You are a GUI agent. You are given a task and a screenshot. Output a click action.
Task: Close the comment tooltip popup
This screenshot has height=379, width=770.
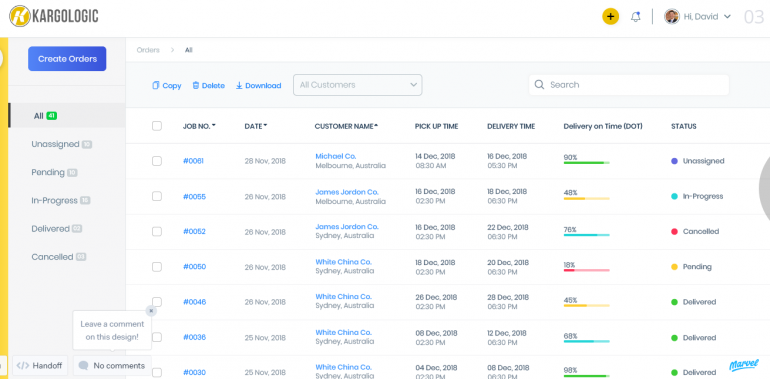tap(151, 311)
